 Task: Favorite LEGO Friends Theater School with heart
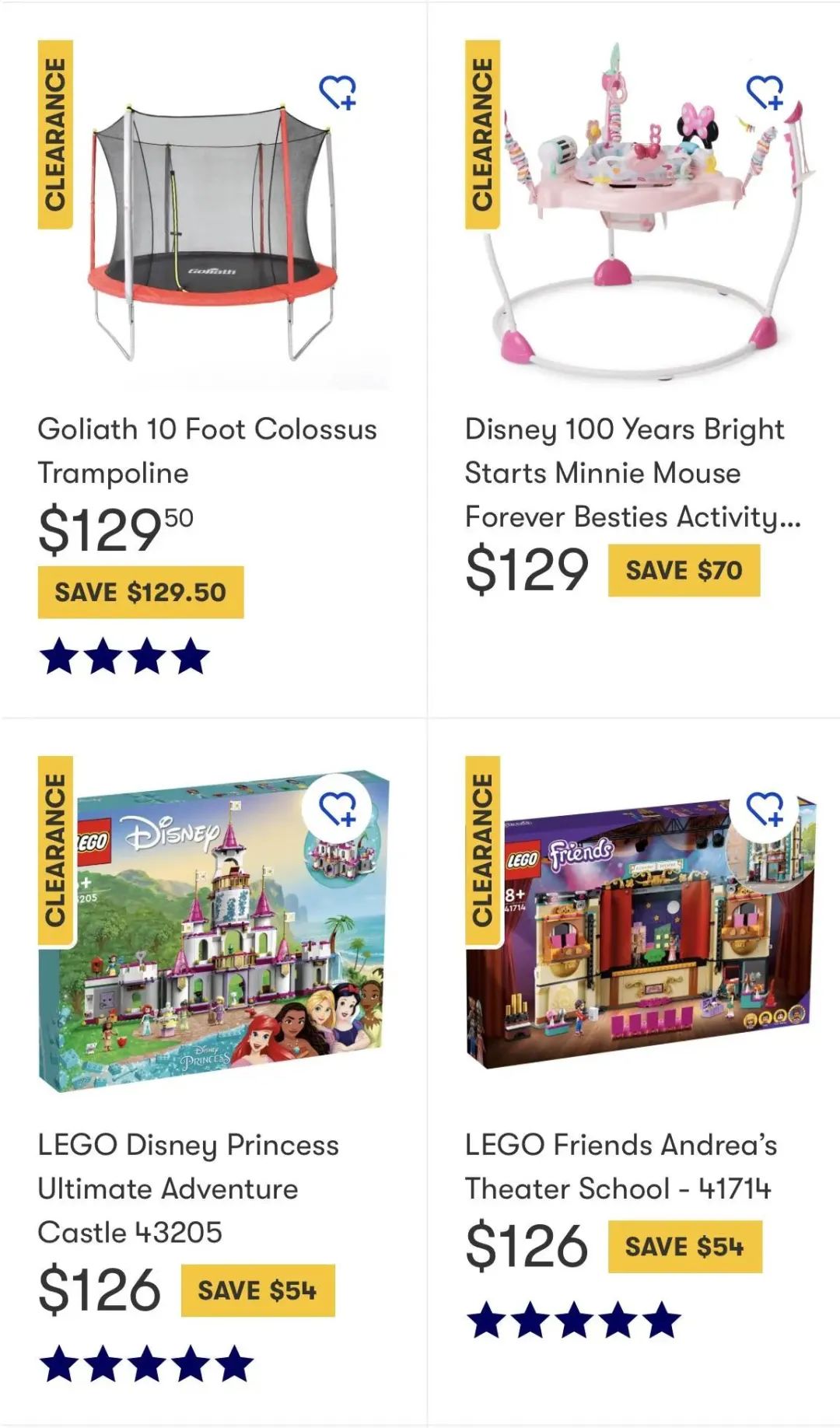(765, 809)
